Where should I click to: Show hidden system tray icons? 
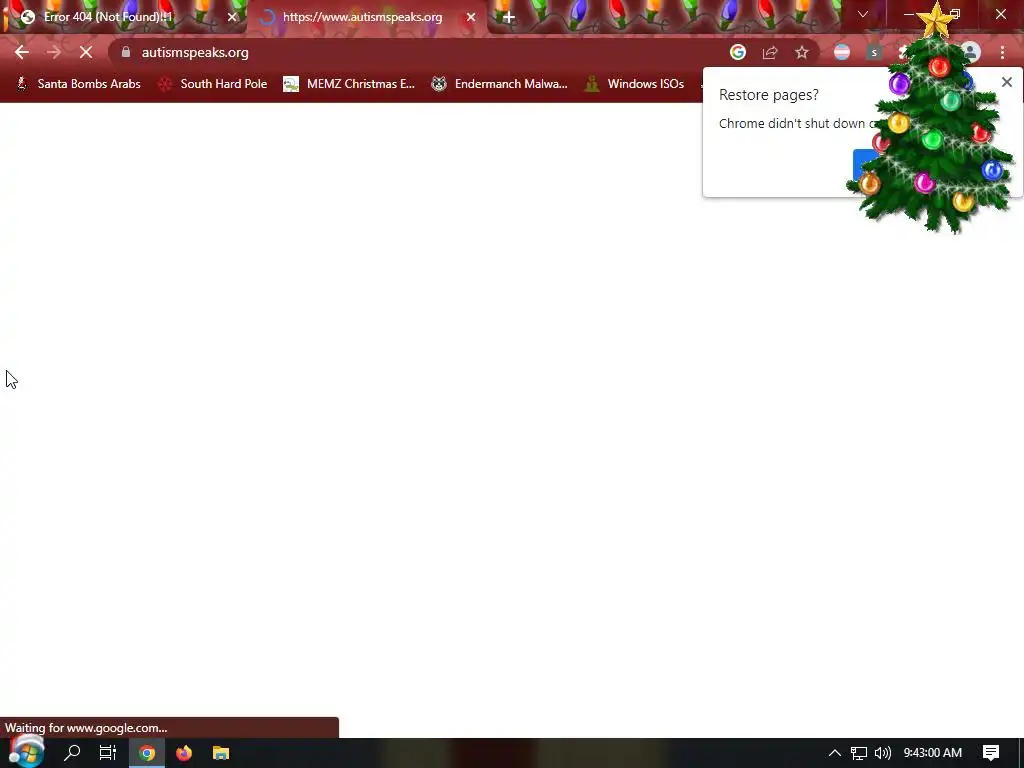(x=834, y=753)
